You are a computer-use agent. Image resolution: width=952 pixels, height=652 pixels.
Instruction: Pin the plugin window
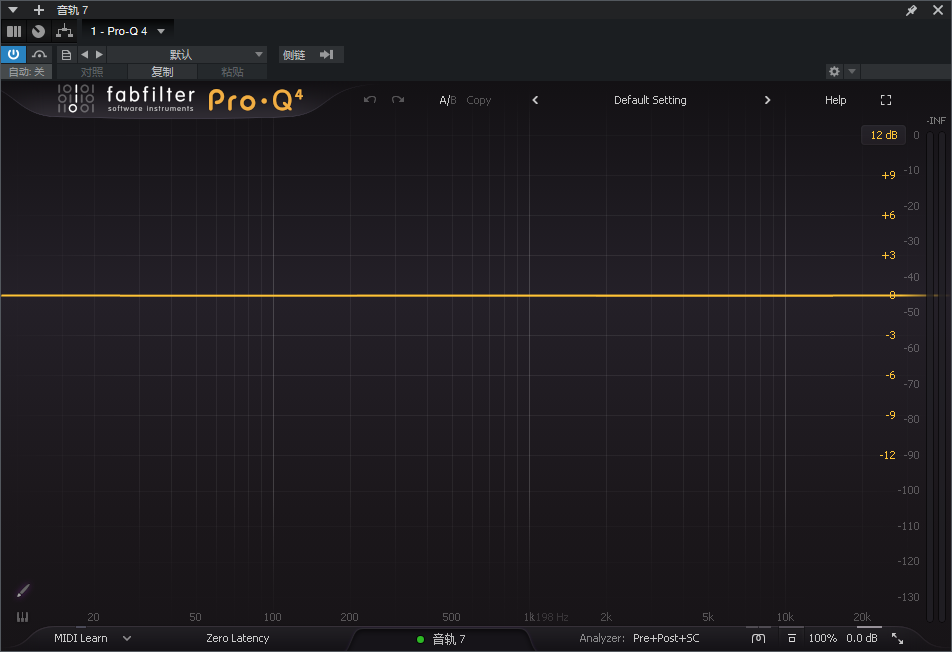(x=911, y=10)
